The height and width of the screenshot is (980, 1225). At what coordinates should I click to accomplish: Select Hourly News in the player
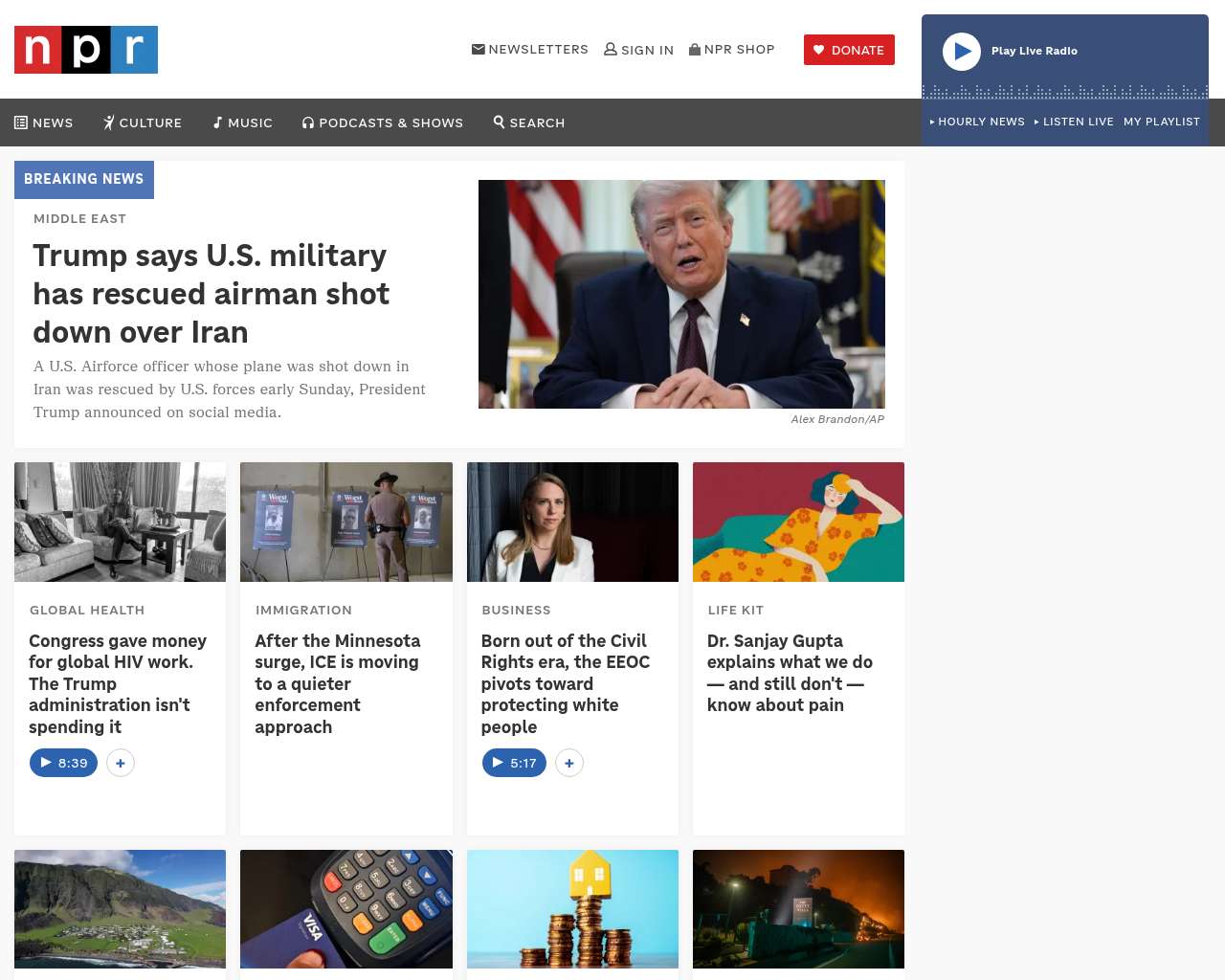point(977,122)
